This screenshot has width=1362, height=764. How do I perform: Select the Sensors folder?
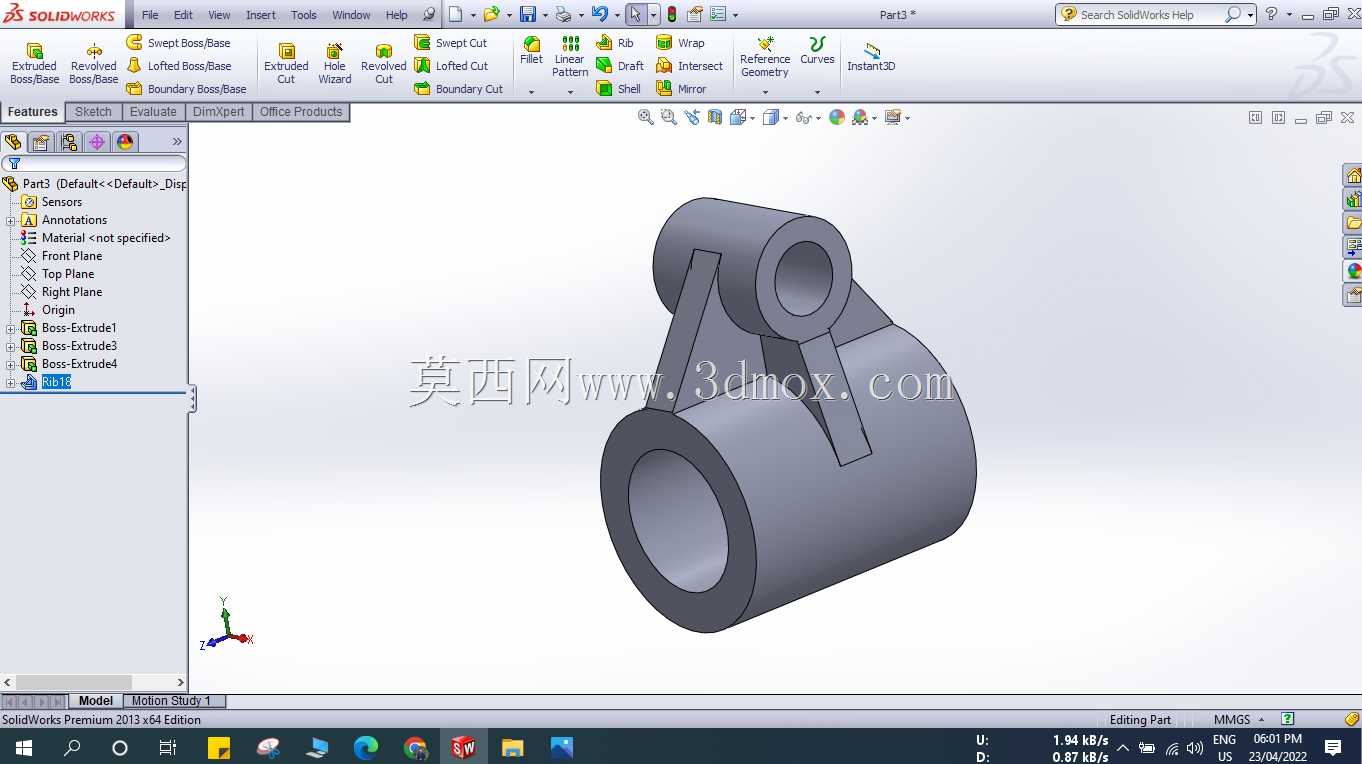click(62, 202)
